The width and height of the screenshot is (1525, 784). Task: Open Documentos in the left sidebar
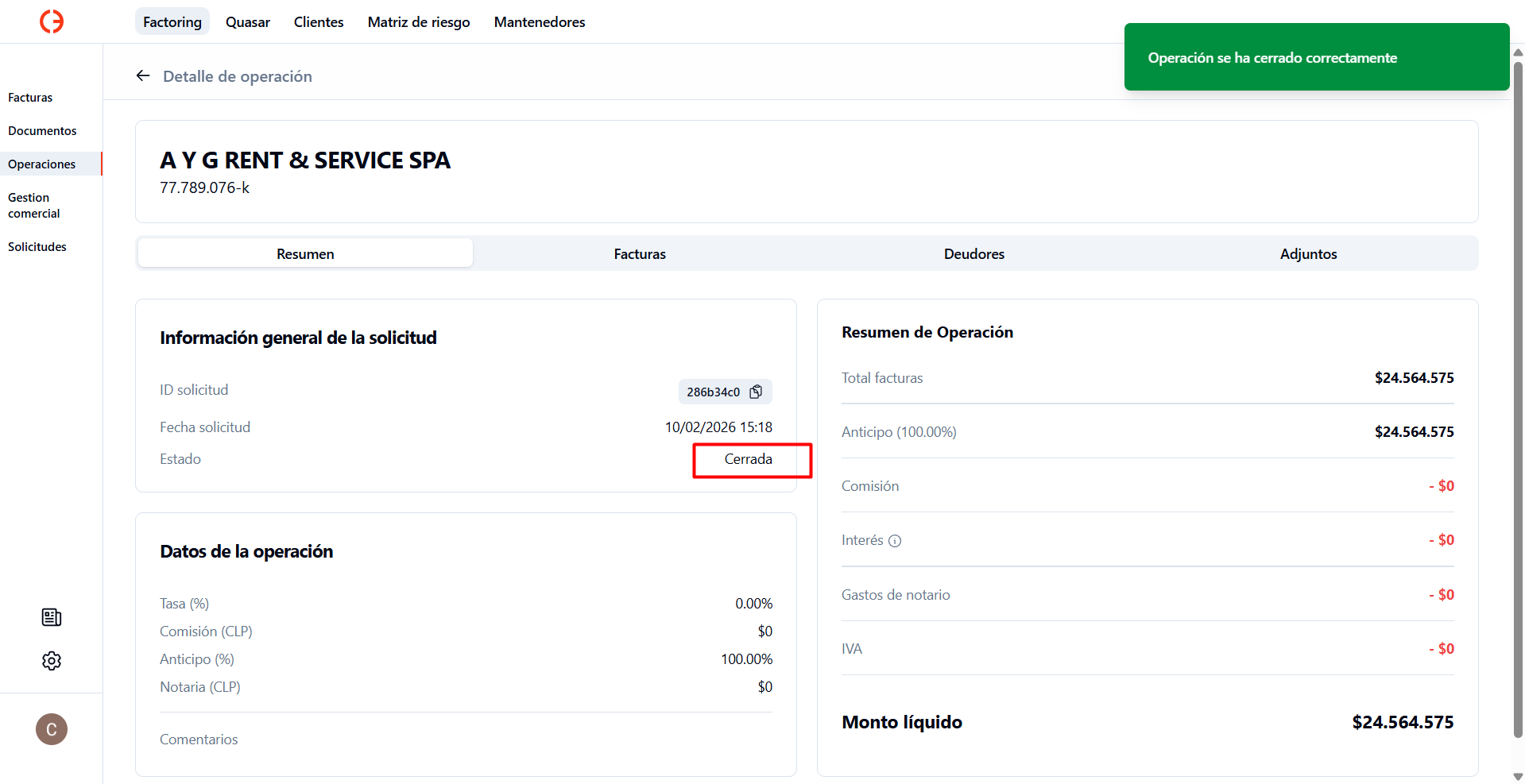click(x=42, y=131)
